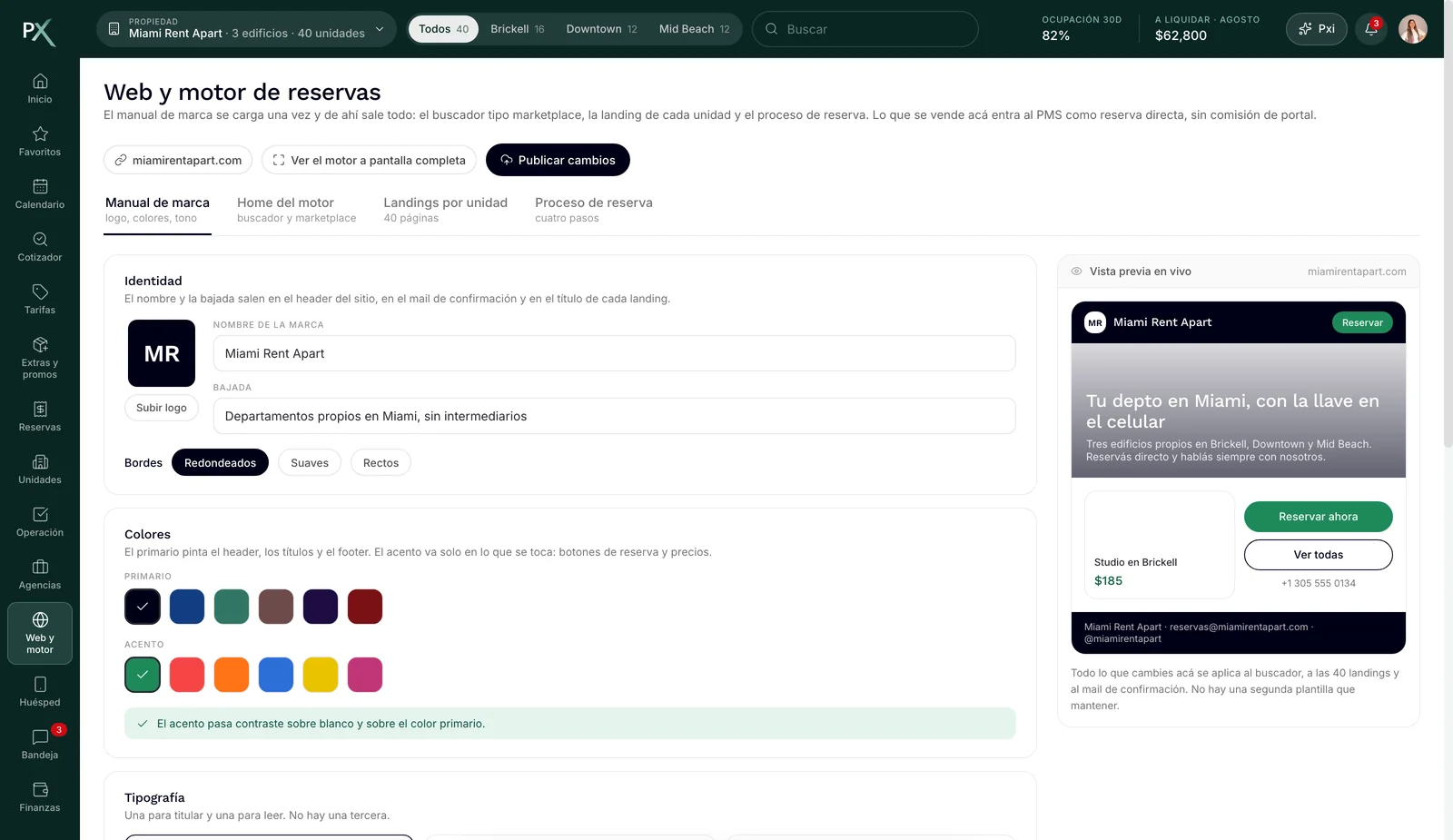Pick the teal green primary swatch
The image size is (1453, 840).
tap(232, 607)
